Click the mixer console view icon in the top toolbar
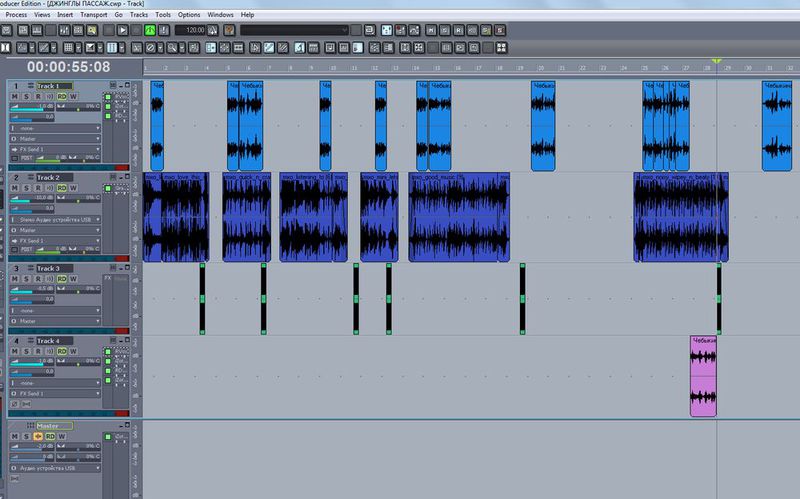The height and width of the screenshot is (499, 800). [x=64, y=30]
